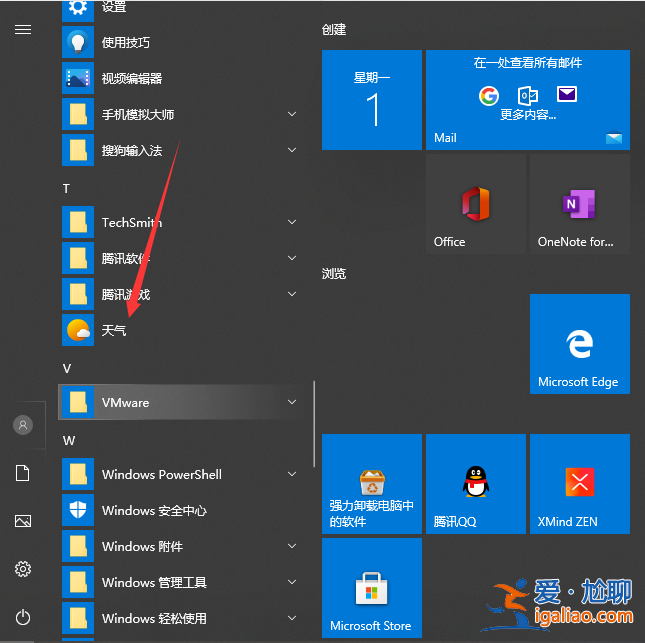
Task: Click the 创建 group heading
Action: [334, 30]
